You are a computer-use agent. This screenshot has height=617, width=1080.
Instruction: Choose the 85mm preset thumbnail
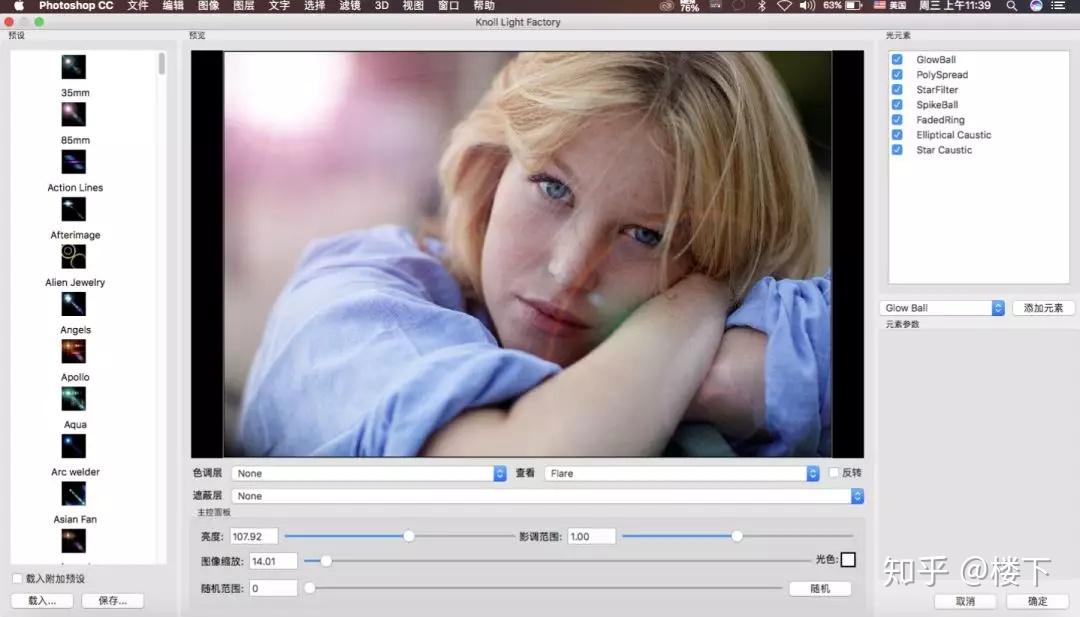coord(74,114)
